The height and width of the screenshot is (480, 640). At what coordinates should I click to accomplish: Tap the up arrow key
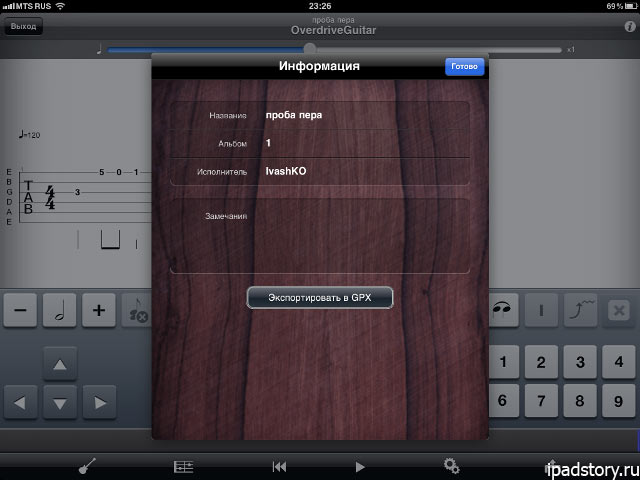[x=60, y=364]
